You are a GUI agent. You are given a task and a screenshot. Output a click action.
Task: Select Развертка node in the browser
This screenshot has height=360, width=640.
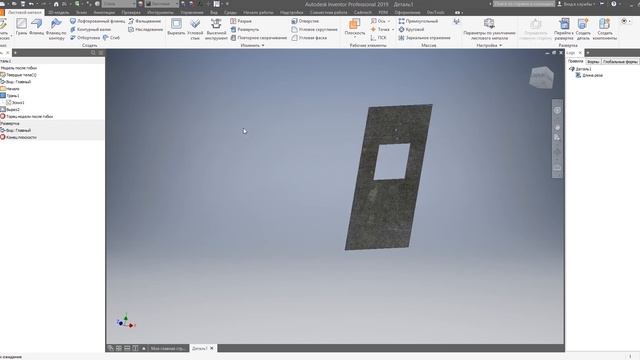pos(10,123)
